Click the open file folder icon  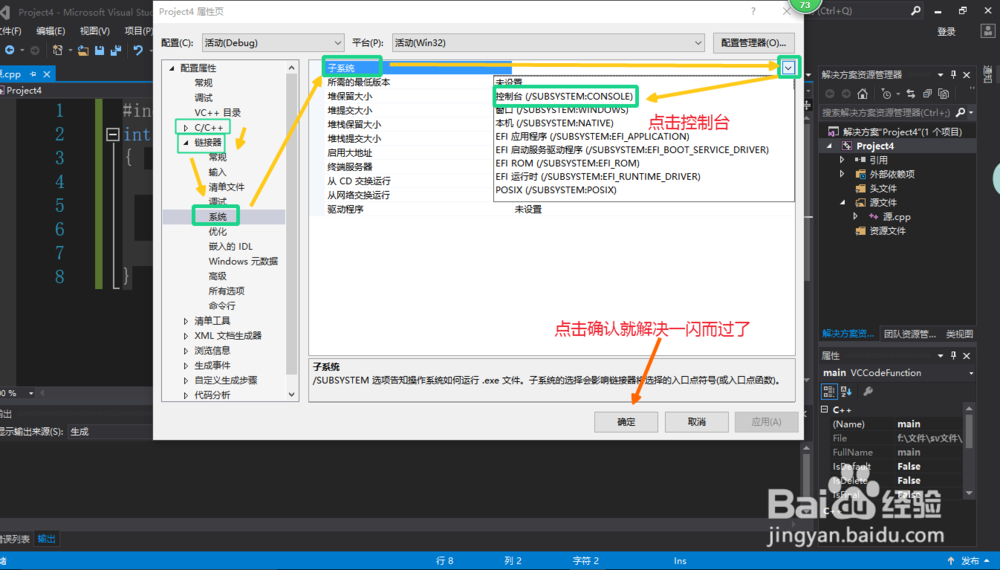tap(83, 50)
